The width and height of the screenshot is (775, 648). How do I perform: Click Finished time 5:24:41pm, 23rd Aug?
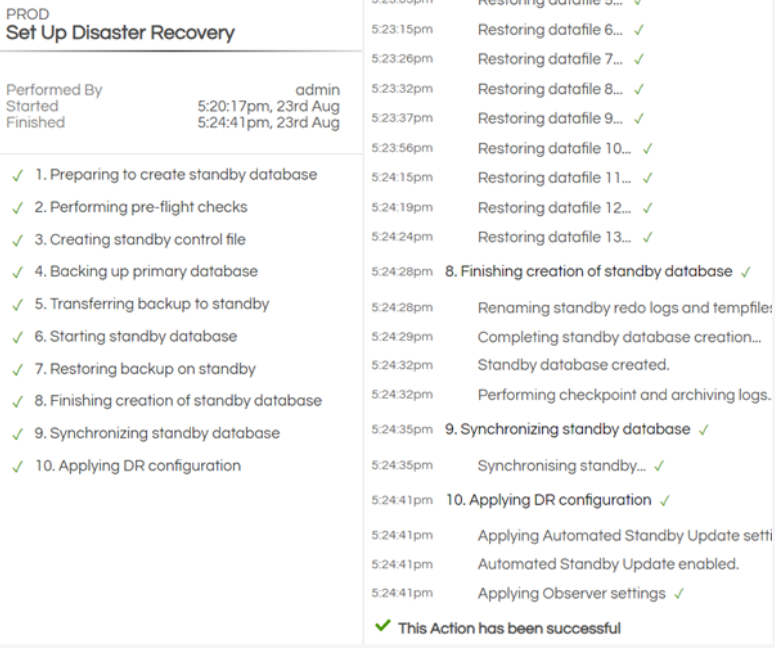click(x=269, y=123)
